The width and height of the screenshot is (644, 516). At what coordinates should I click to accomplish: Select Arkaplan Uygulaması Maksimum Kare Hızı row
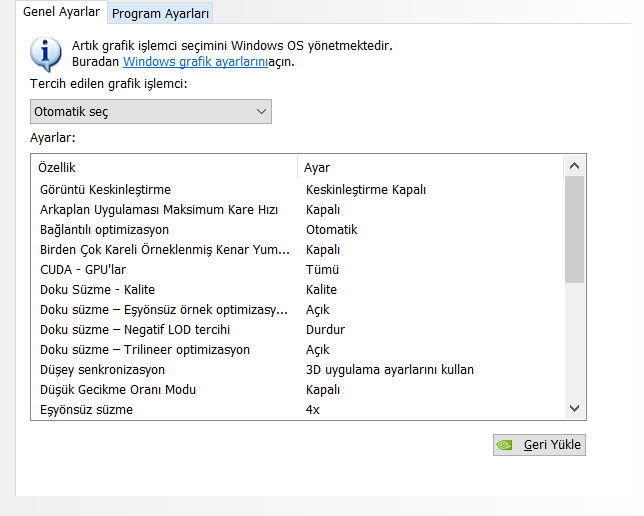(x=159, y=209)
